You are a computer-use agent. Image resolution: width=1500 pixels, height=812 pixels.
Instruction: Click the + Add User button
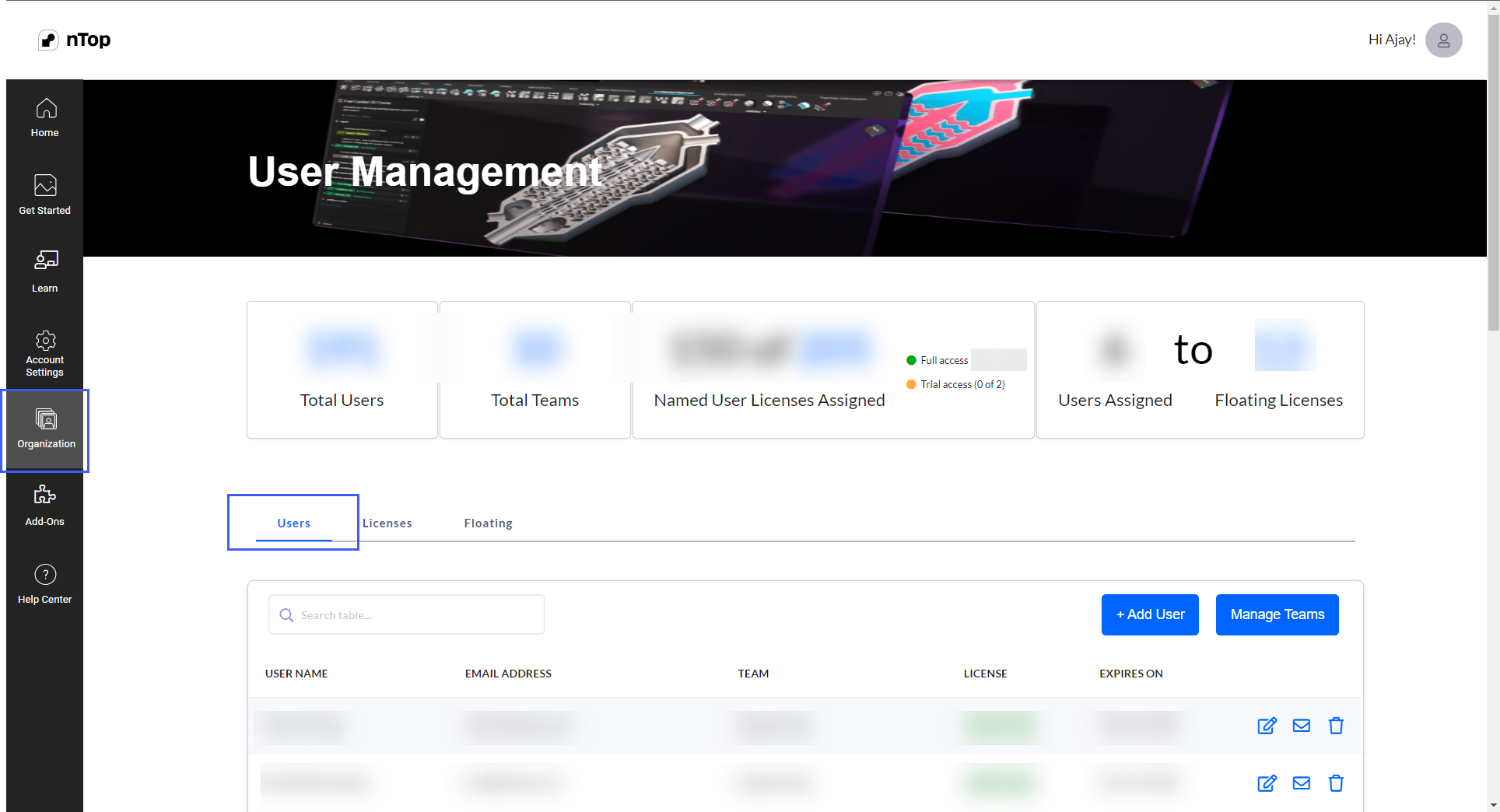[1150, 614]
